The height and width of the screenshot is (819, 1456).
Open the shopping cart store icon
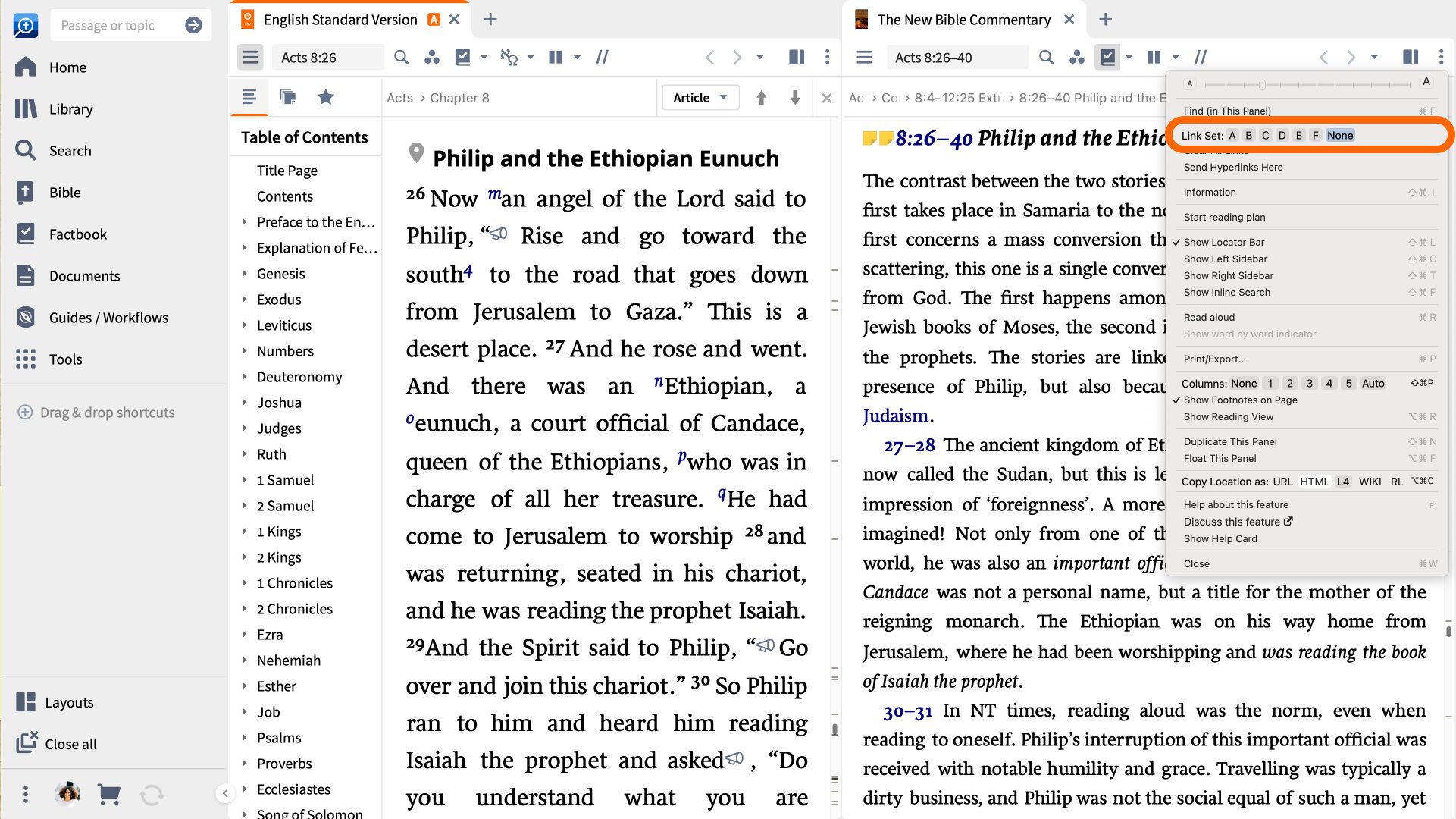109,794
